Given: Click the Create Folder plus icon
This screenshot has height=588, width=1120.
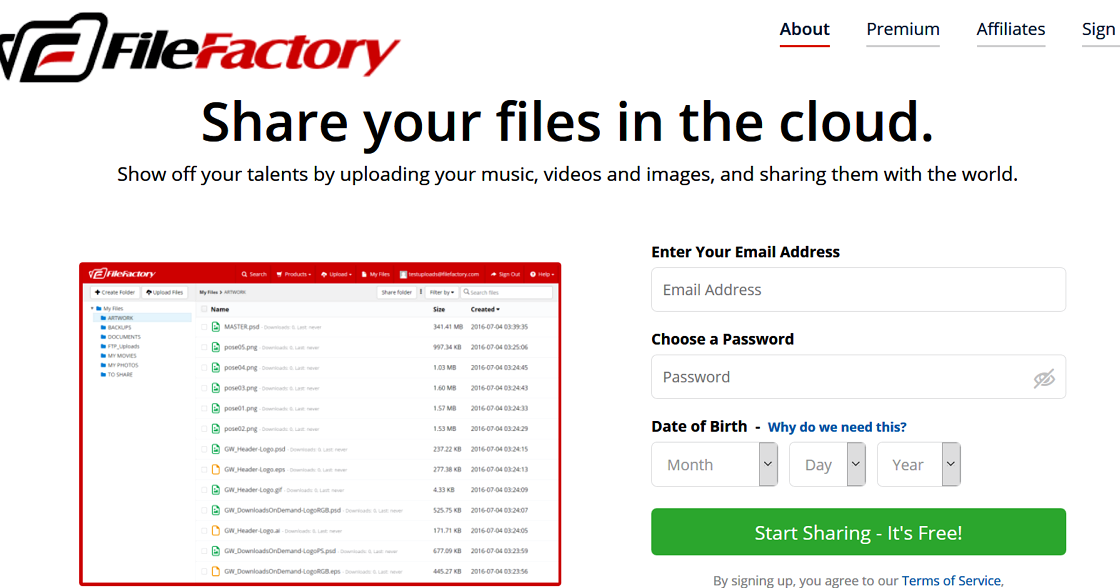Looking at the screenshot, I should [96, 292].
